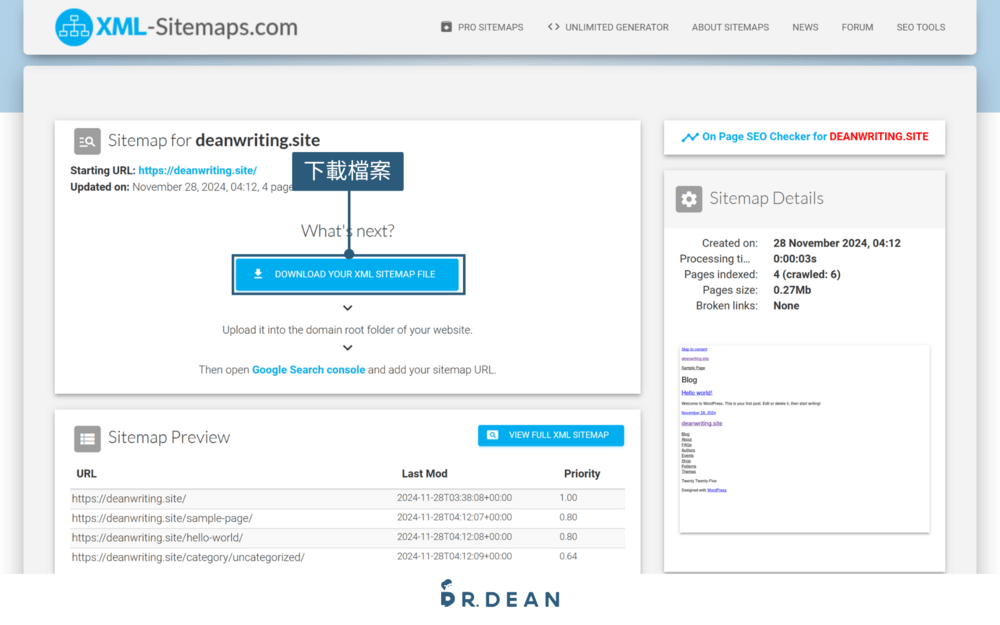Open the FORUM menu item
Image resolution: width=1000 pixels, height=625 pixels.
click(x=857, y=27)
